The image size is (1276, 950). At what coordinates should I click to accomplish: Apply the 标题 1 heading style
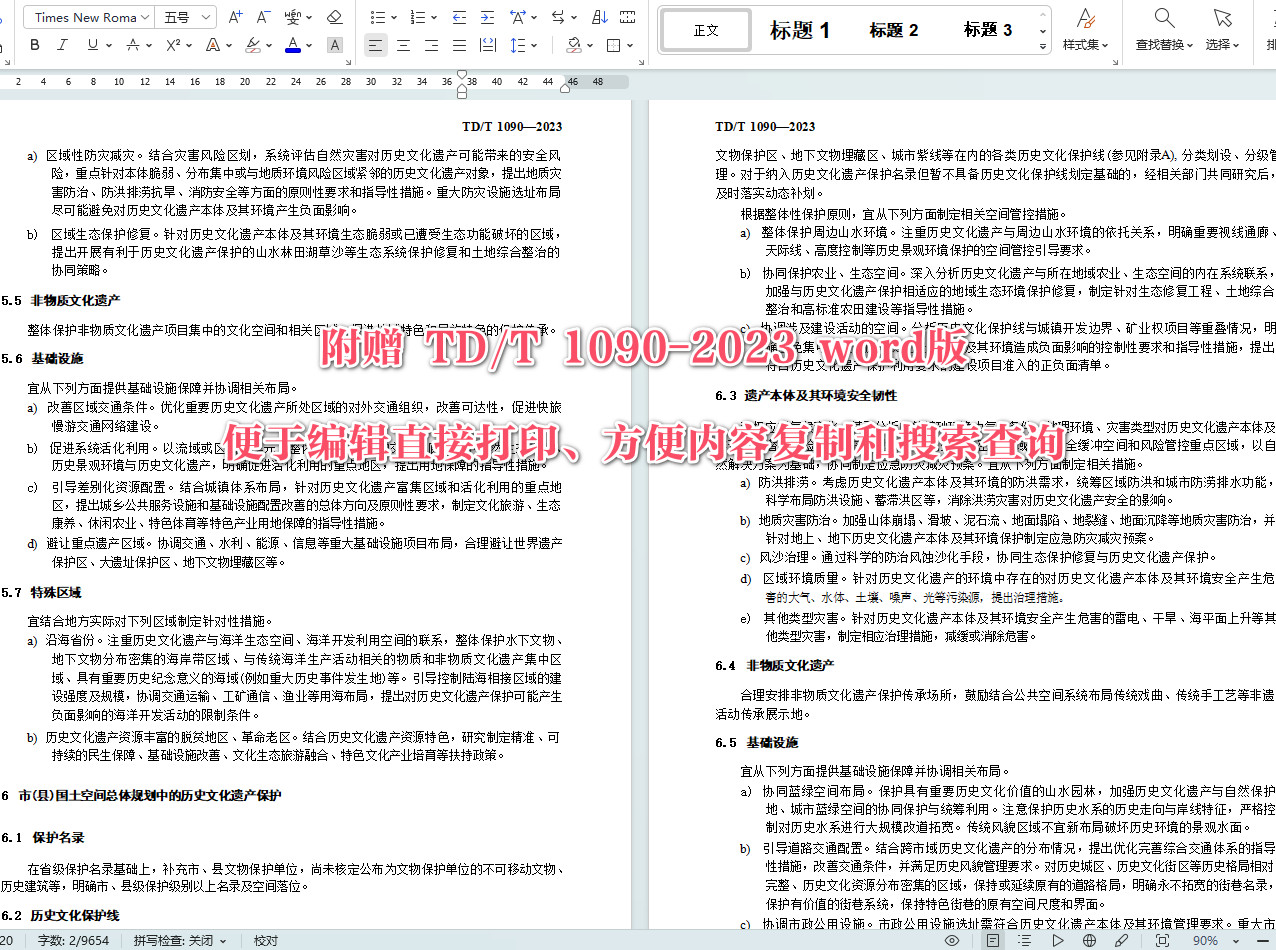tap(799, 30)
